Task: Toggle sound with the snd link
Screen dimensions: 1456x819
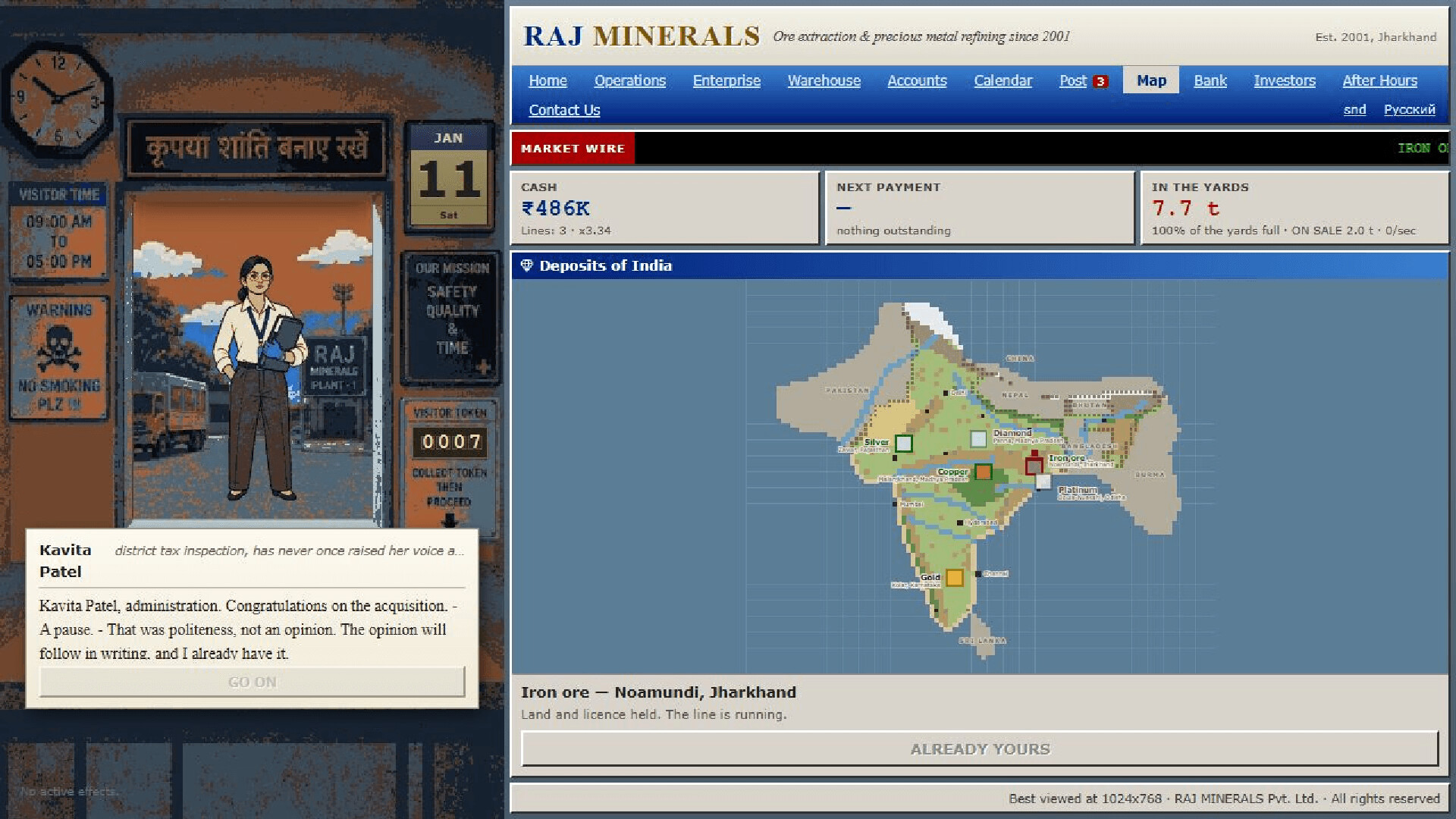Action: point(1354,110)
